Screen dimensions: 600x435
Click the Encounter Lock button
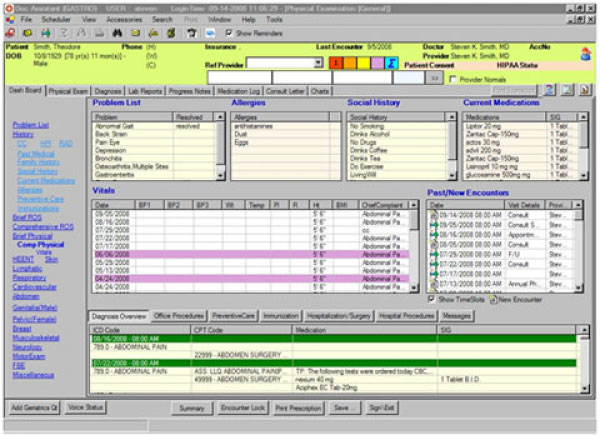(243, 408)
